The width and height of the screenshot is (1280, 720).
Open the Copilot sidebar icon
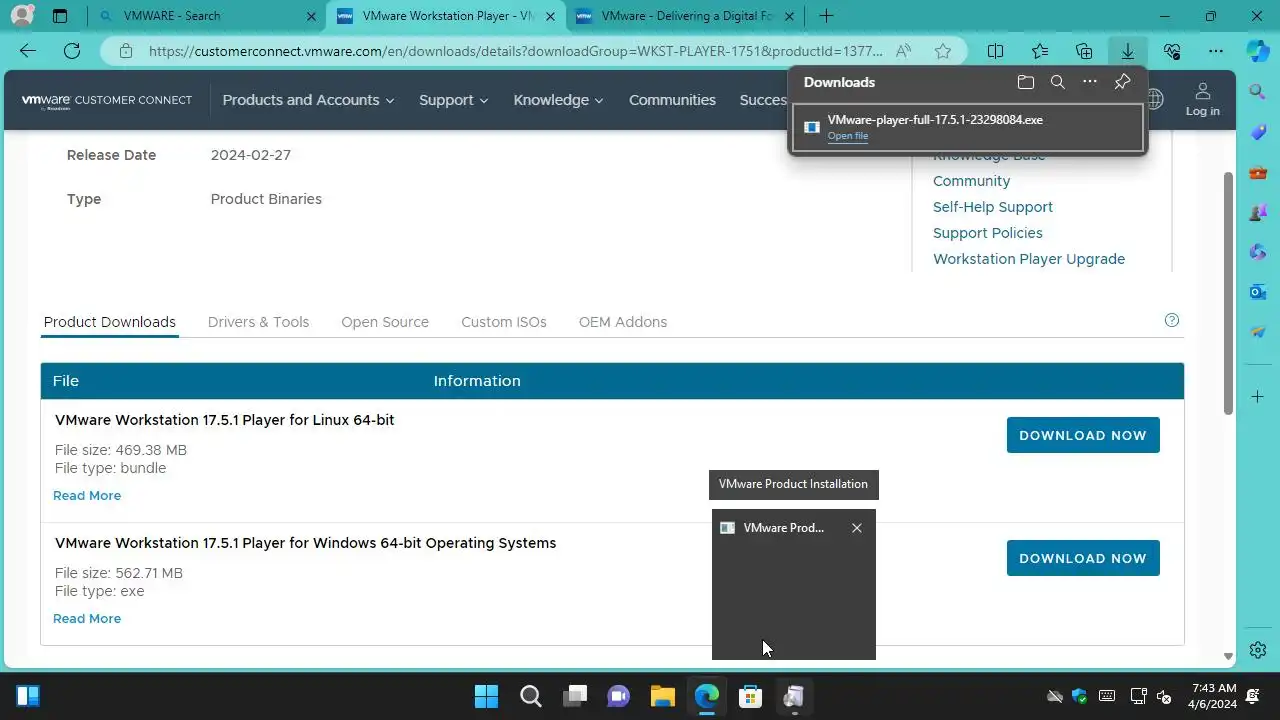pyautogui.click(x=1258, y=50)
